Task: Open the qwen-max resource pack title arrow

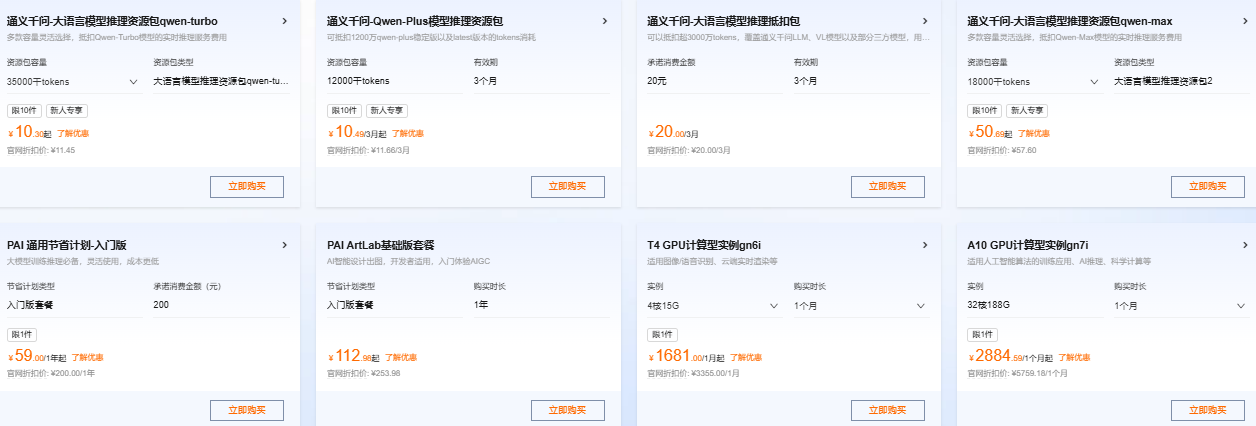Action: pos(1244,20)
